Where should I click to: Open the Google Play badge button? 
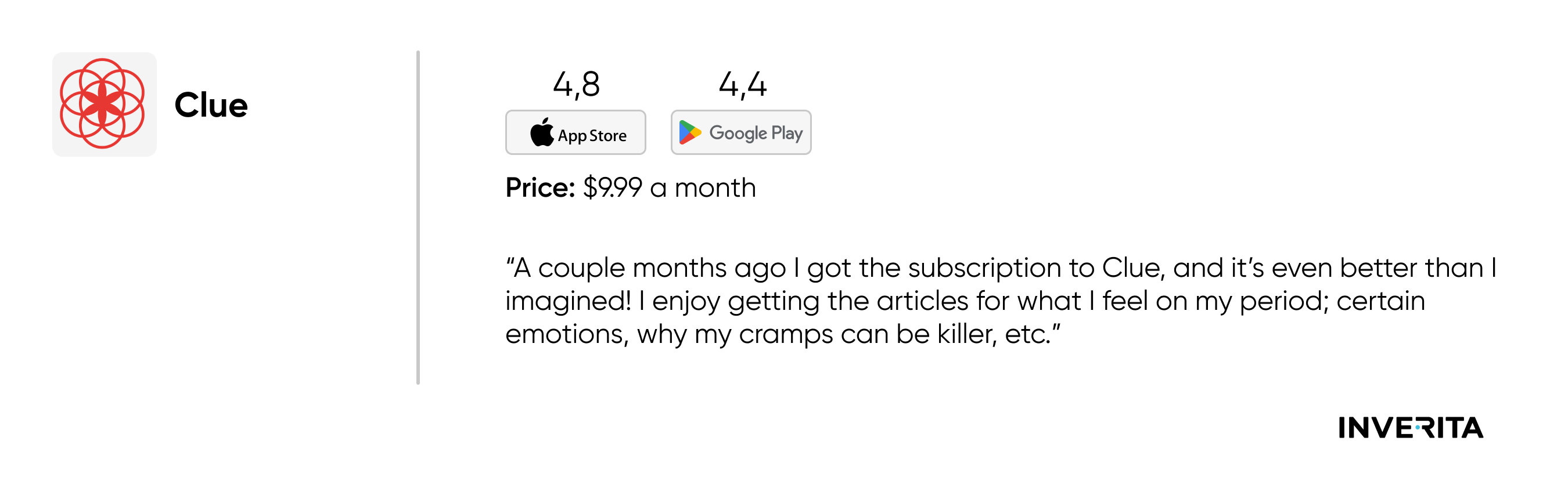[741, 133]
